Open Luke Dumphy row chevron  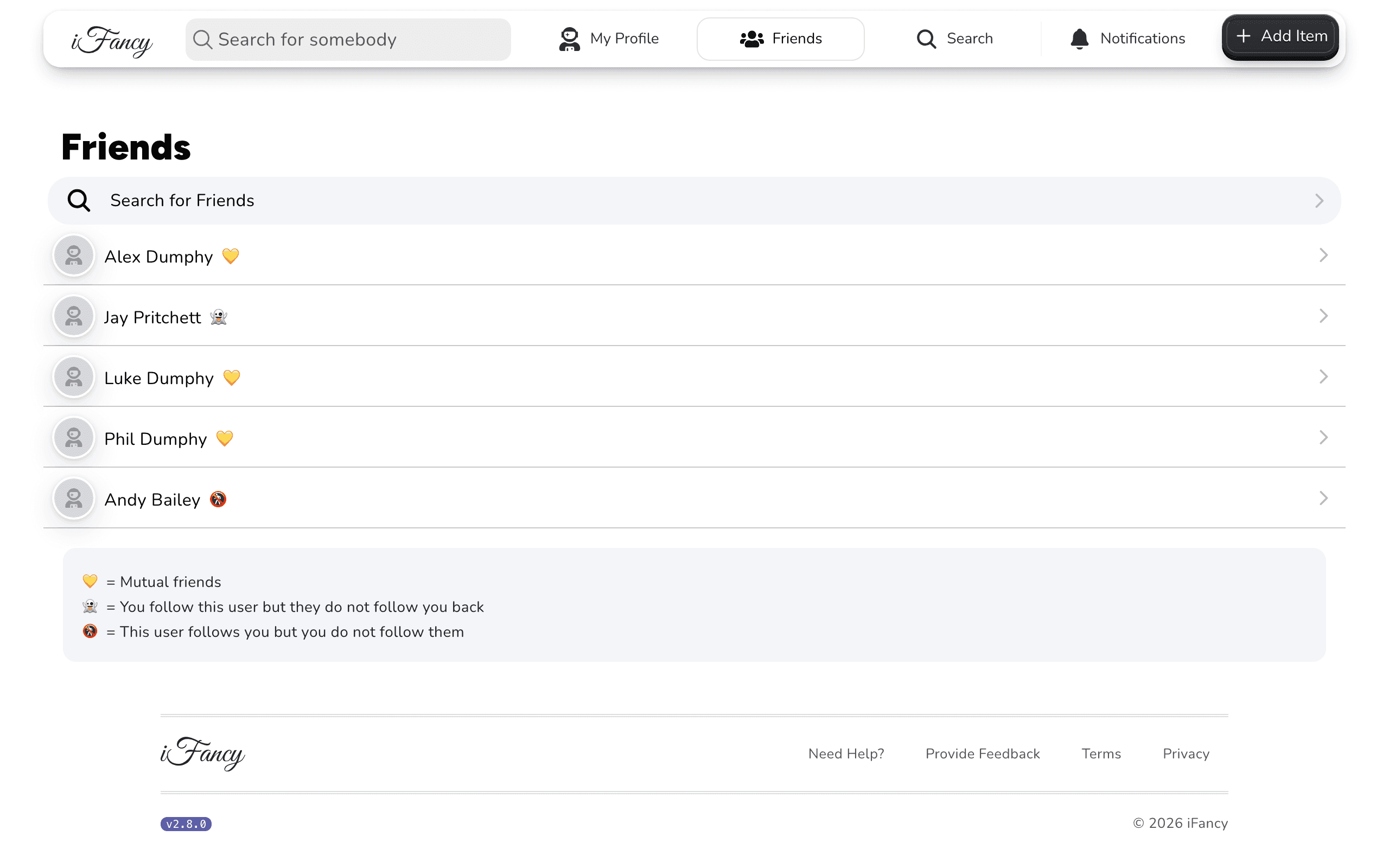pos(1323,377)
